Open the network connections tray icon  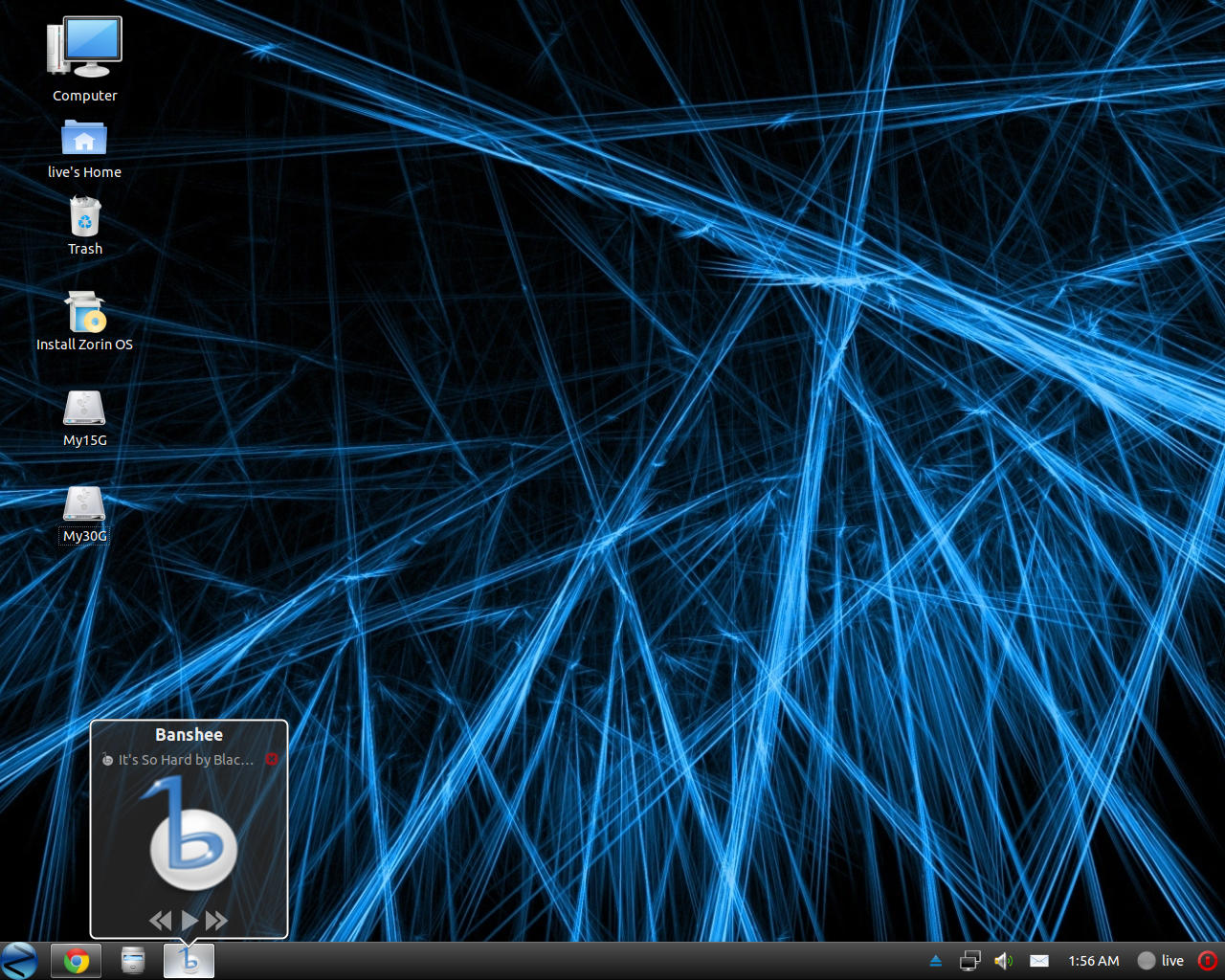[x=969, y=961]
